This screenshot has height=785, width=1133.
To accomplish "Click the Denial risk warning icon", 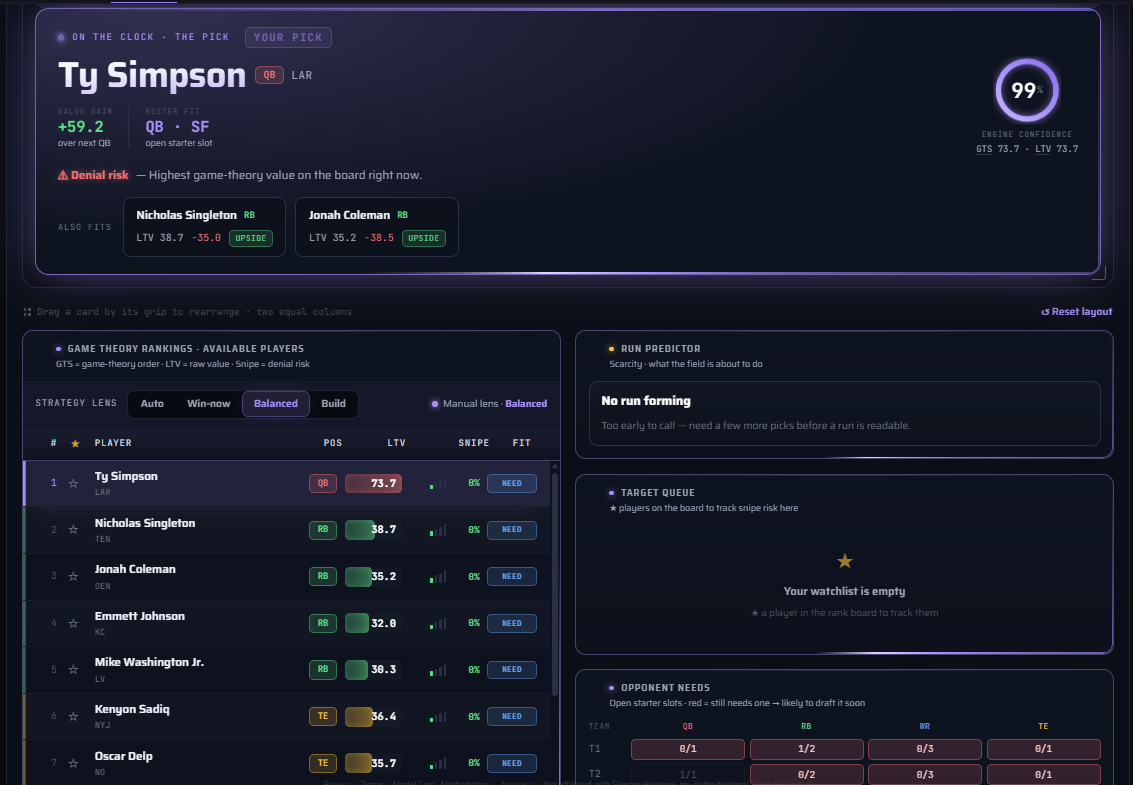I will coord(63,175).
